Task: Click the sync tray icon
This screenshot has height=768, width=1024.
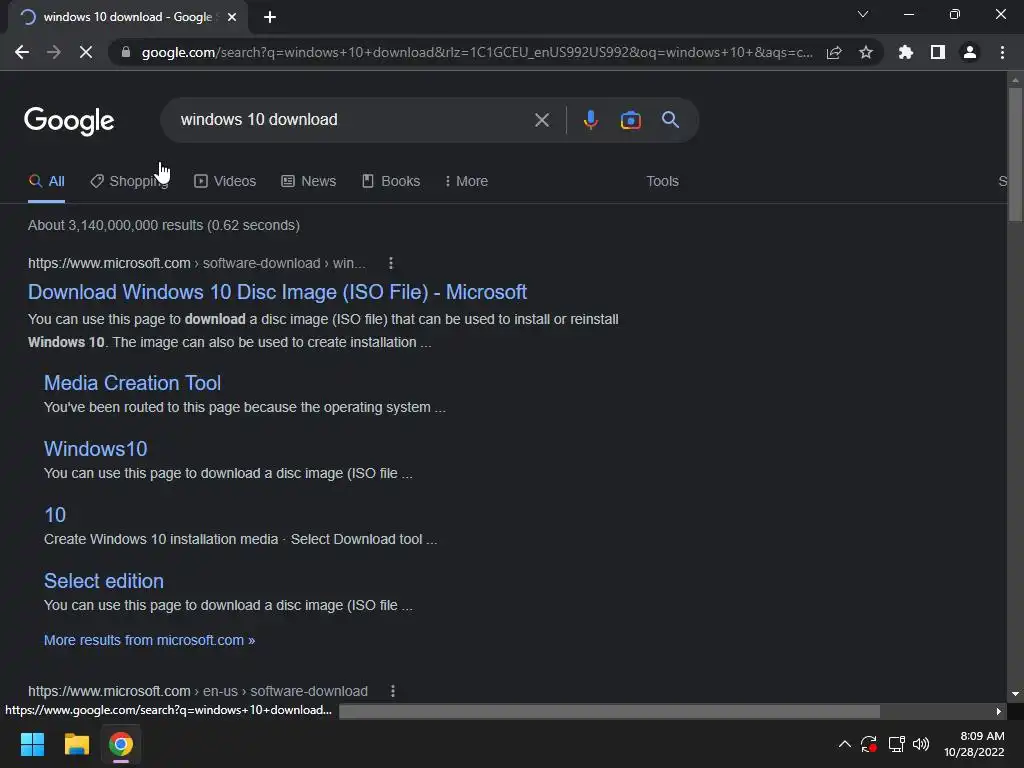Action: (869, 744)
